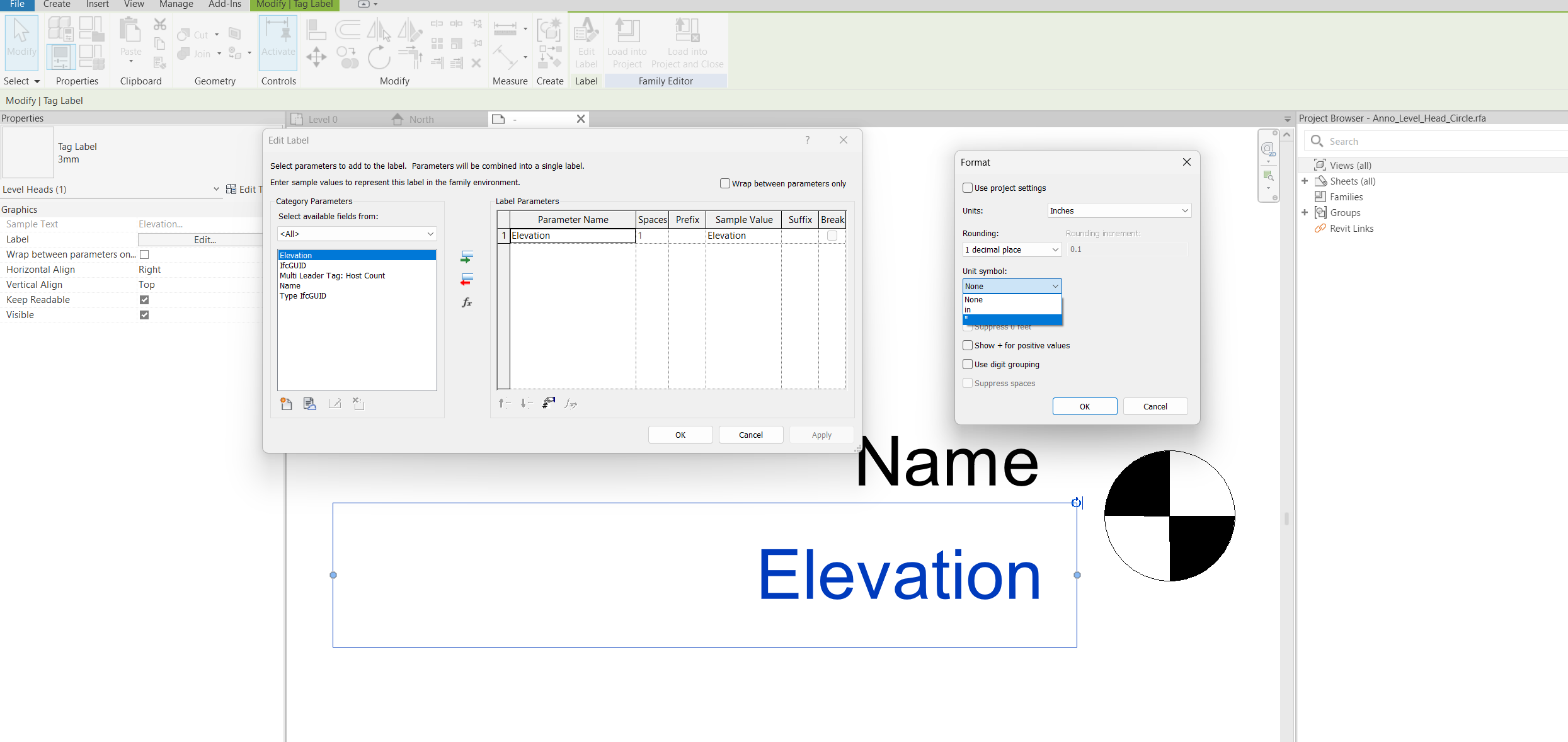The height and width of the screenshot is (742, 1568).
Task: Click OK in the Format dialog
Action: (x=1084, y=406)
